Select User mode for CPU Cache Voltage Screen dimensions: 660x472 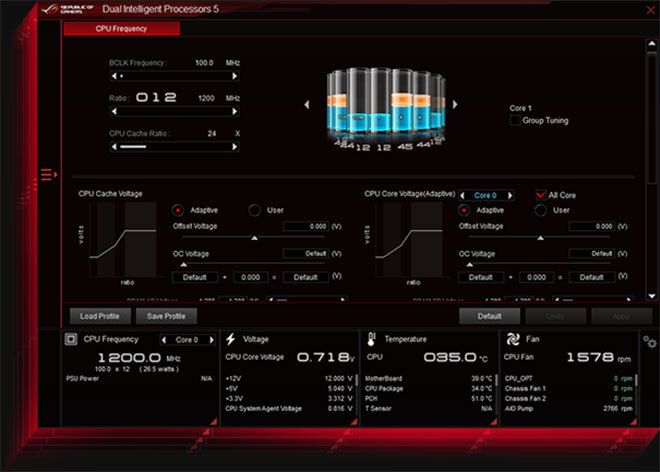tap(254, 210)
